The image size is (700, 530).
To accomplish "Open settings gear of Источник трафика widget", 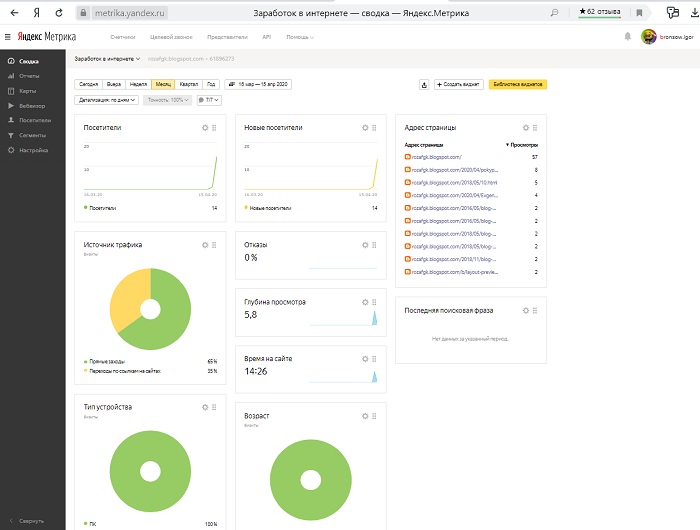I will pos(205,245).
